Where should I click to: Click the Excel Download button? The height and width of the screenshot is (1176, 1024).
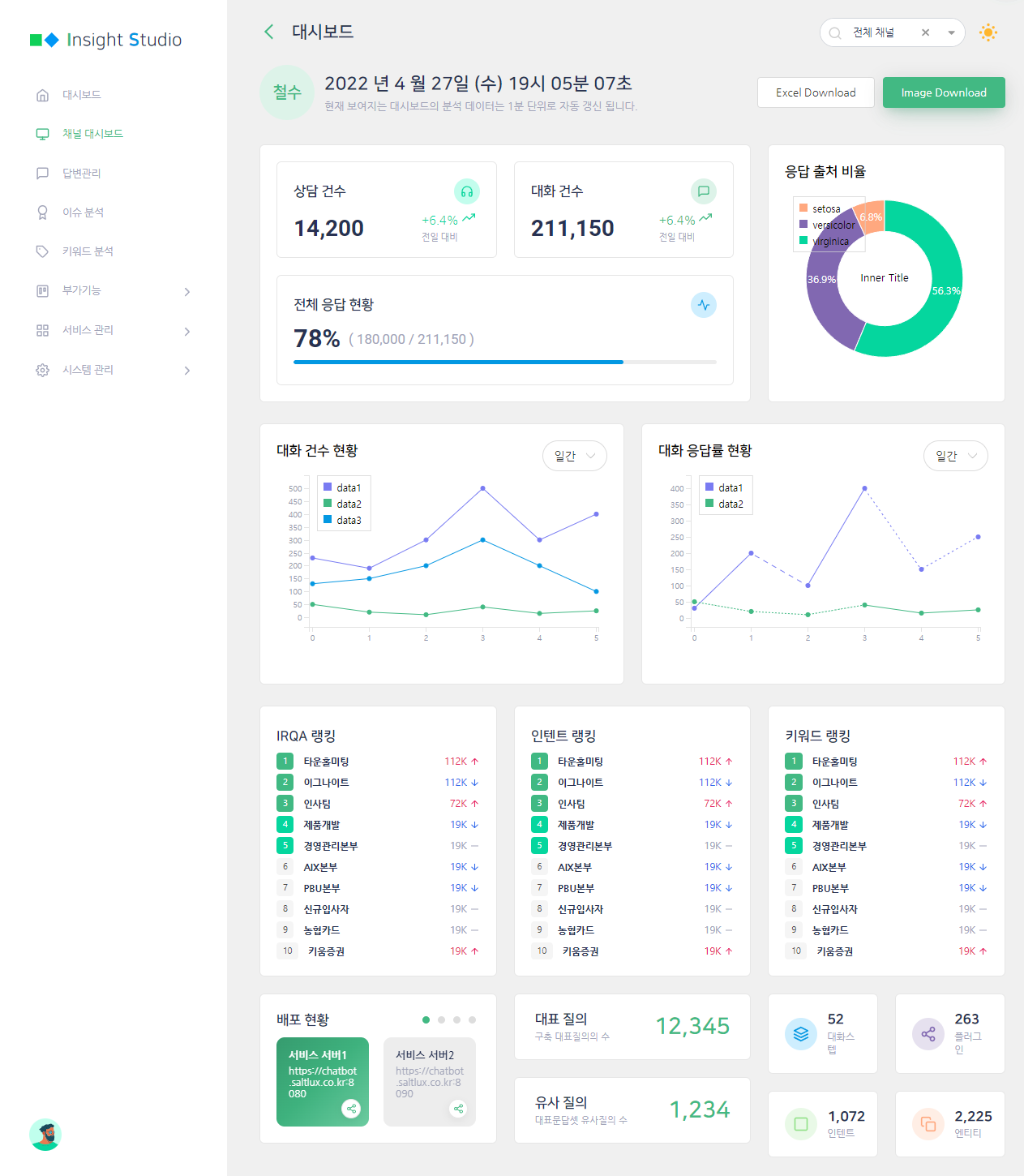coord(816,92)
